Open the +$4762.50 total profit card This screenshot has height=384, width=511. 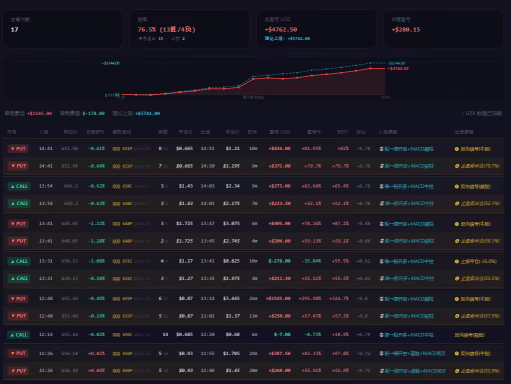[316, 29]
